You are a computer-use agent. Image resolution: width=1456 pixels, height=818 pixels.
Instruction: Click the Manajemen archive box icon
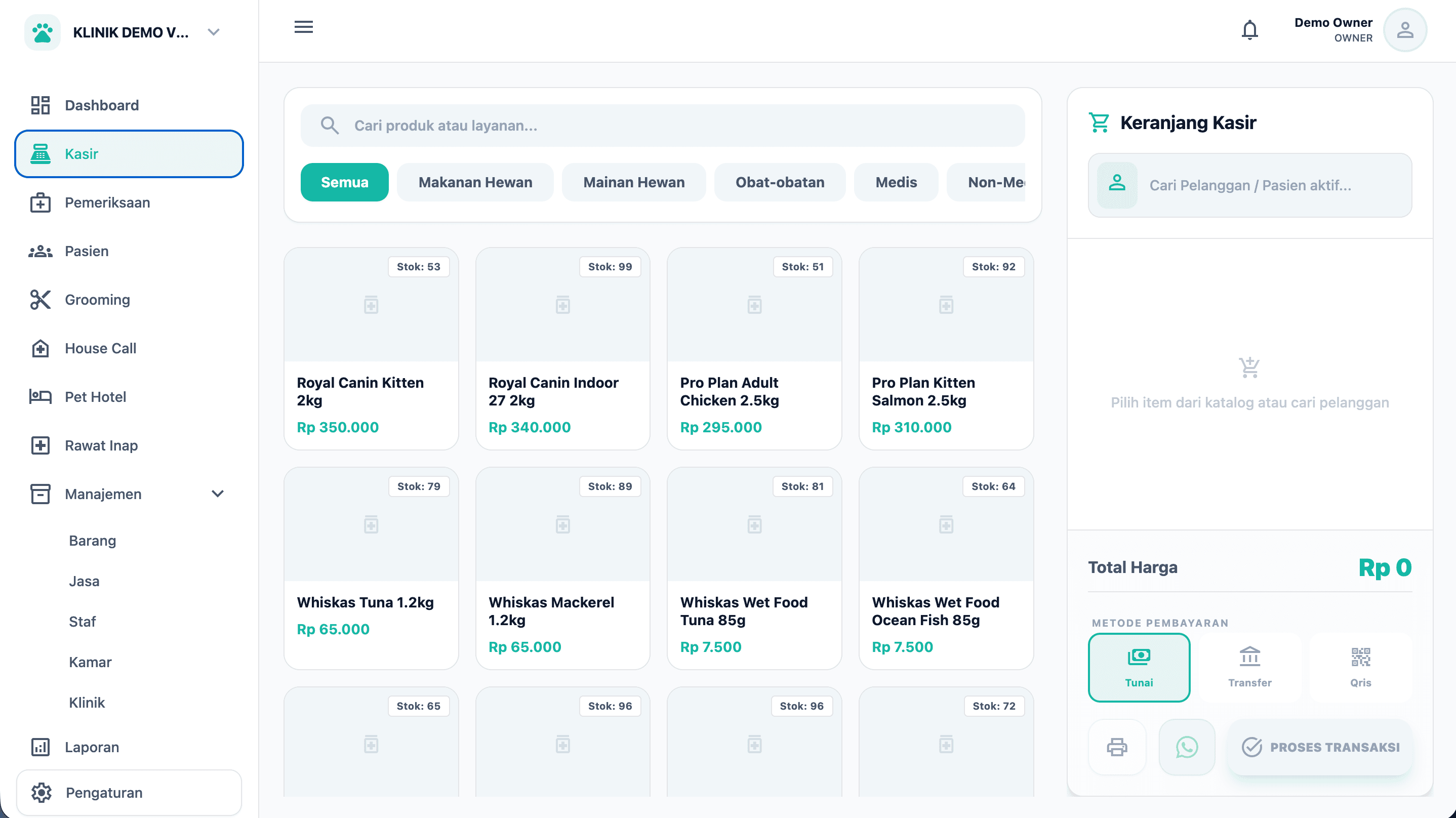pos(40,494)
